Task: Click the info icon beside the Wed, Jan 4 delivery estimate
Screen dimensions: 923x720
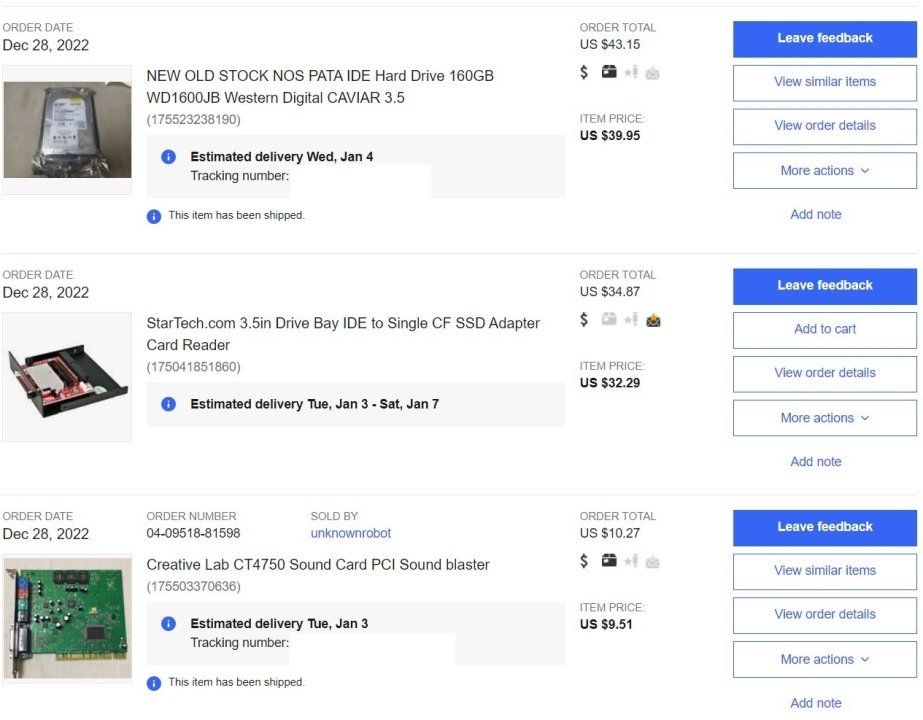Action: click(x=169, y=157)
